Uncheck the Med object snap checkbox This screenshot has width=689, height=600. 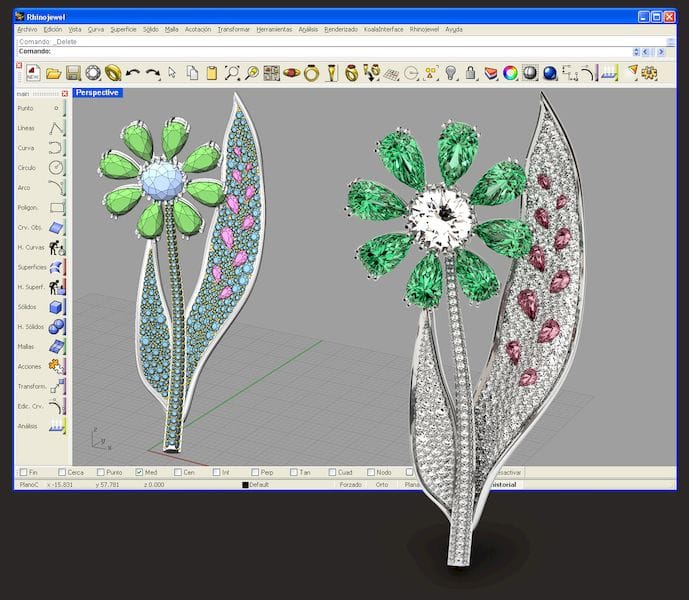139,472
